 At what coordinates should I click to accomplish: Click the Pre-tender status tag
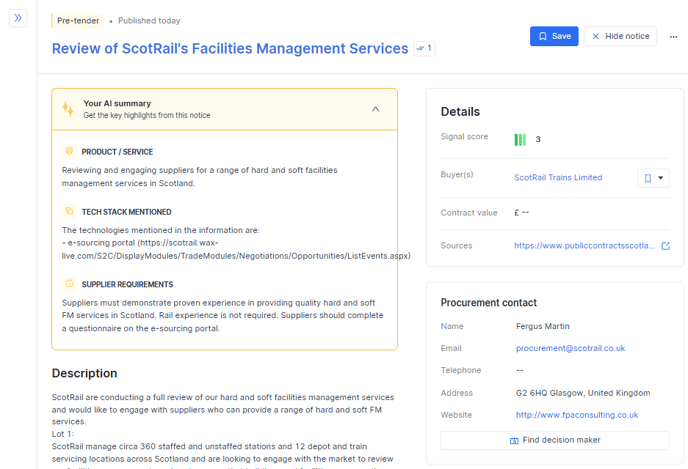tap(78, 21)
